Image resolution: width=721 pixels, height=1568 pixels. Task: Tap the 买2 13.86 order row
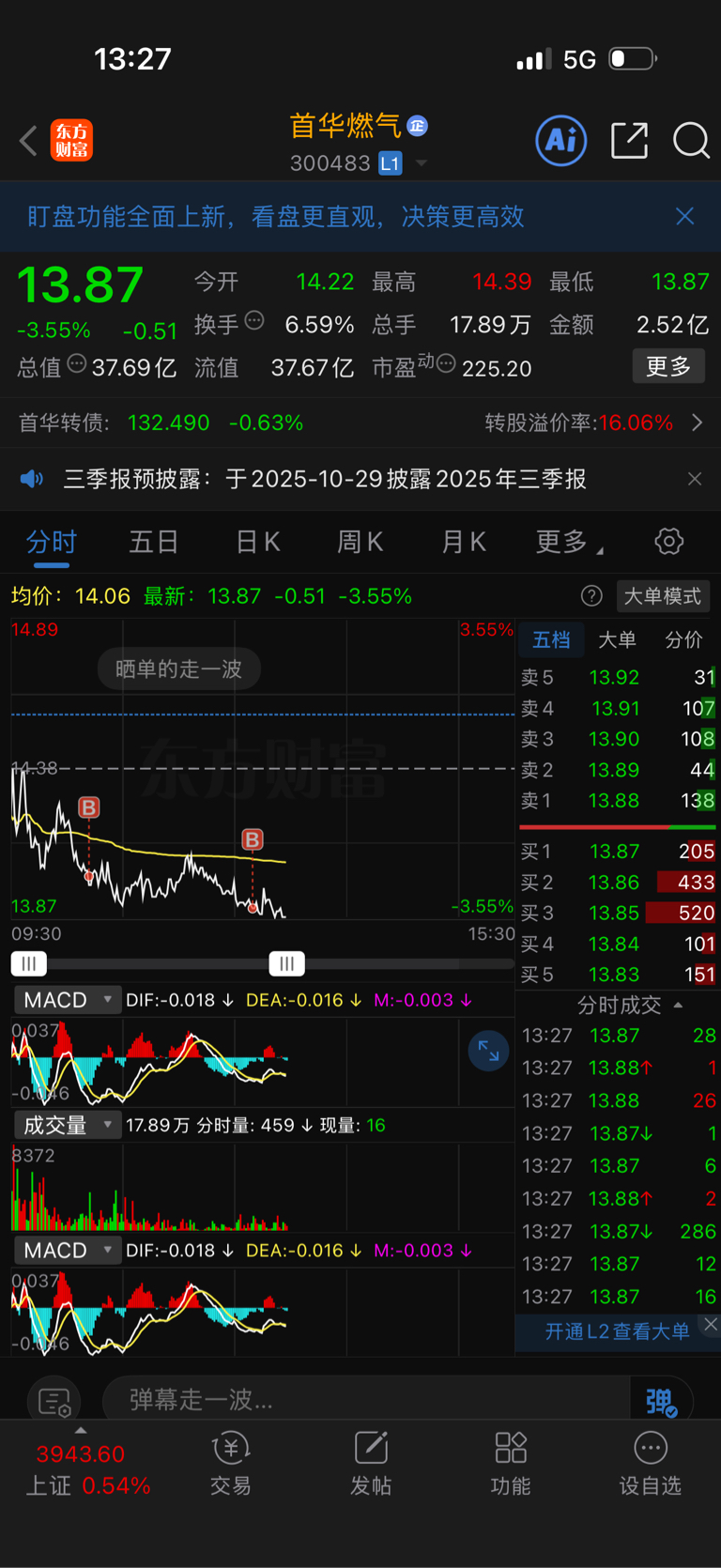pos(618,883)
